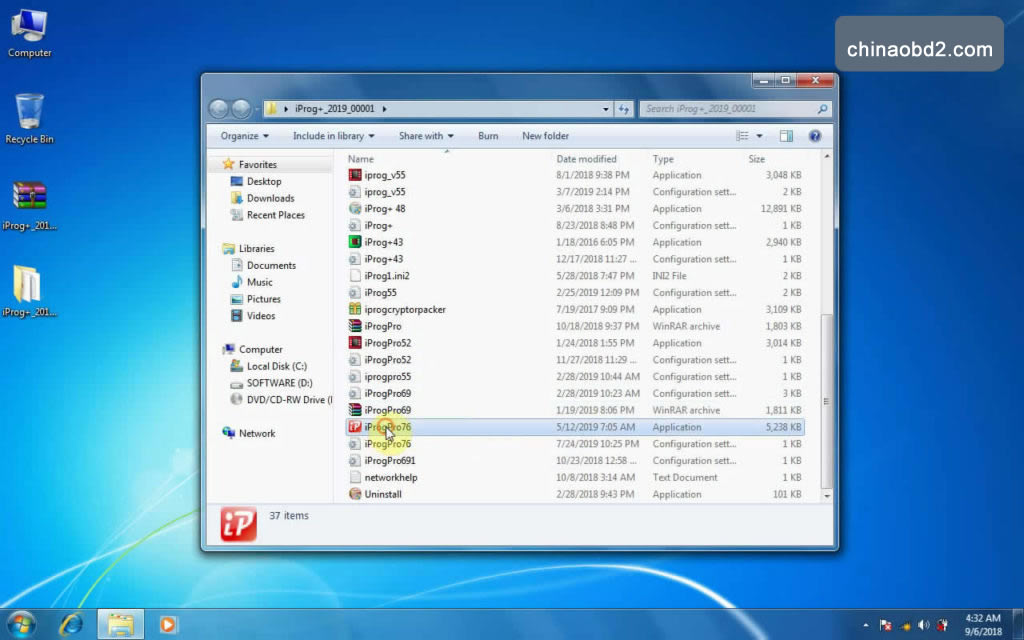Click the Forward navigation arrow
The height and width of the screenshot is (640, 1024).
241,108
